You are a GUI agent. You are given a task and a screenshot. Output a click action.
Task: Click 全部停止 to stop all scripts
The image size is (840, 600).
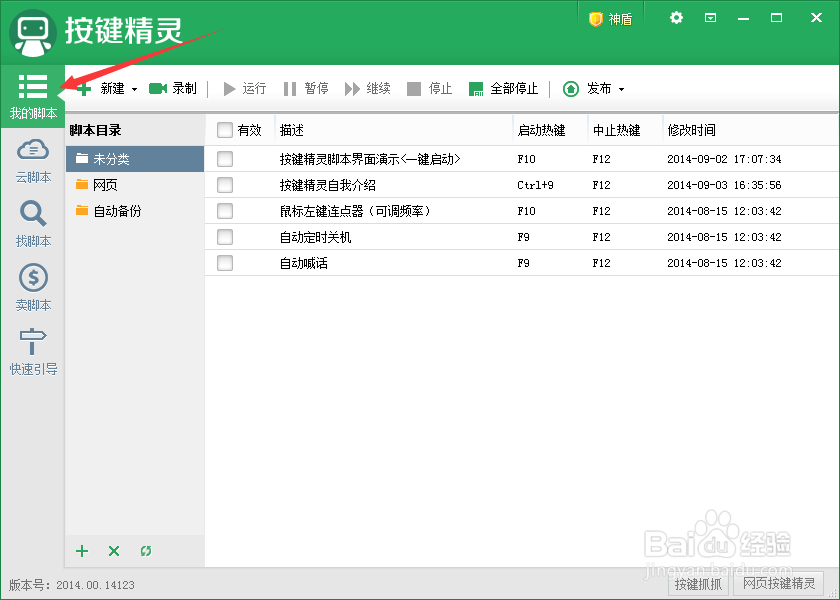(x=503, y=88)
